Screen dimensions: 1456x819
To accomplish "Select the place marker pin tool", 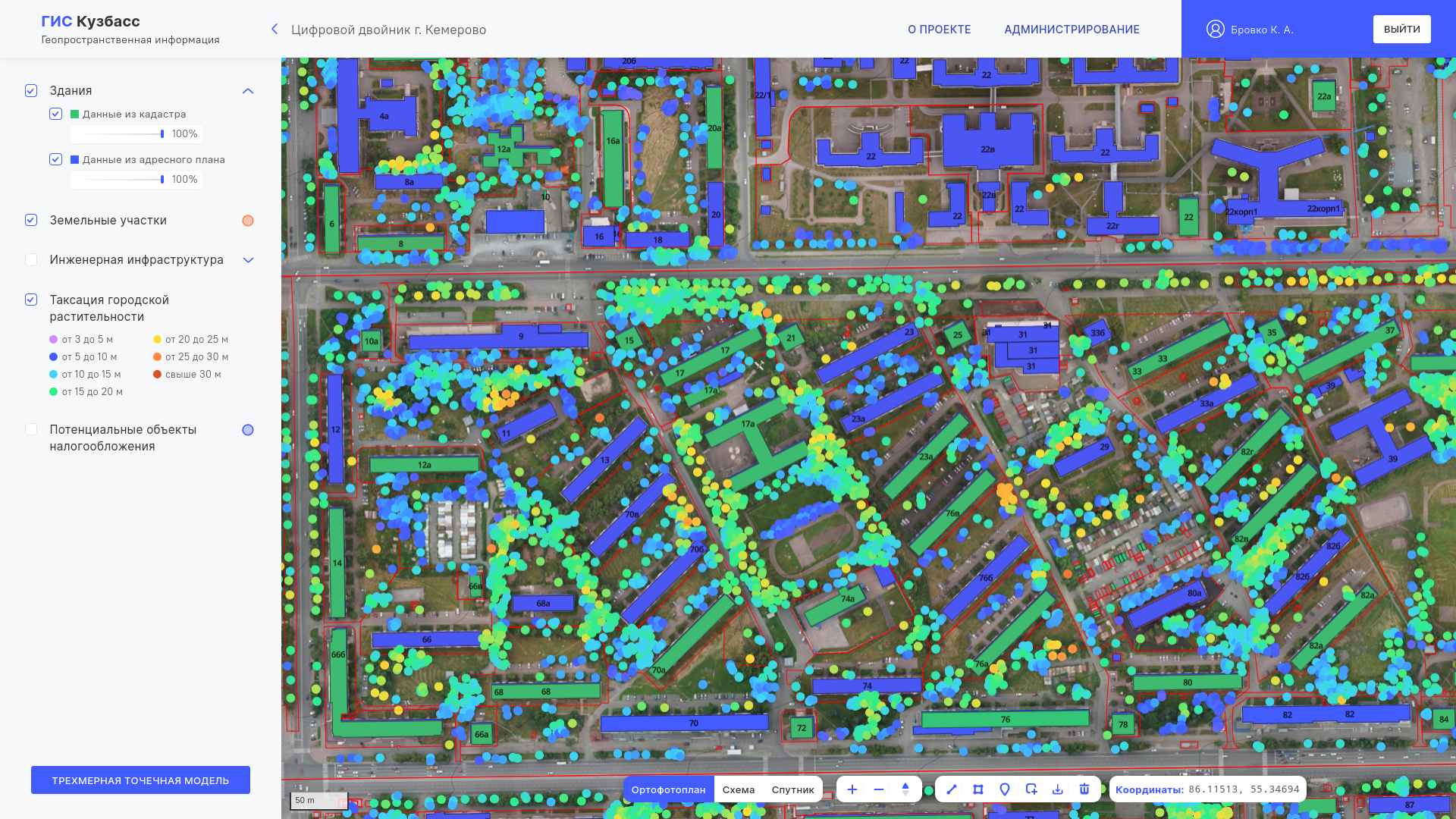I will 1005,789.
